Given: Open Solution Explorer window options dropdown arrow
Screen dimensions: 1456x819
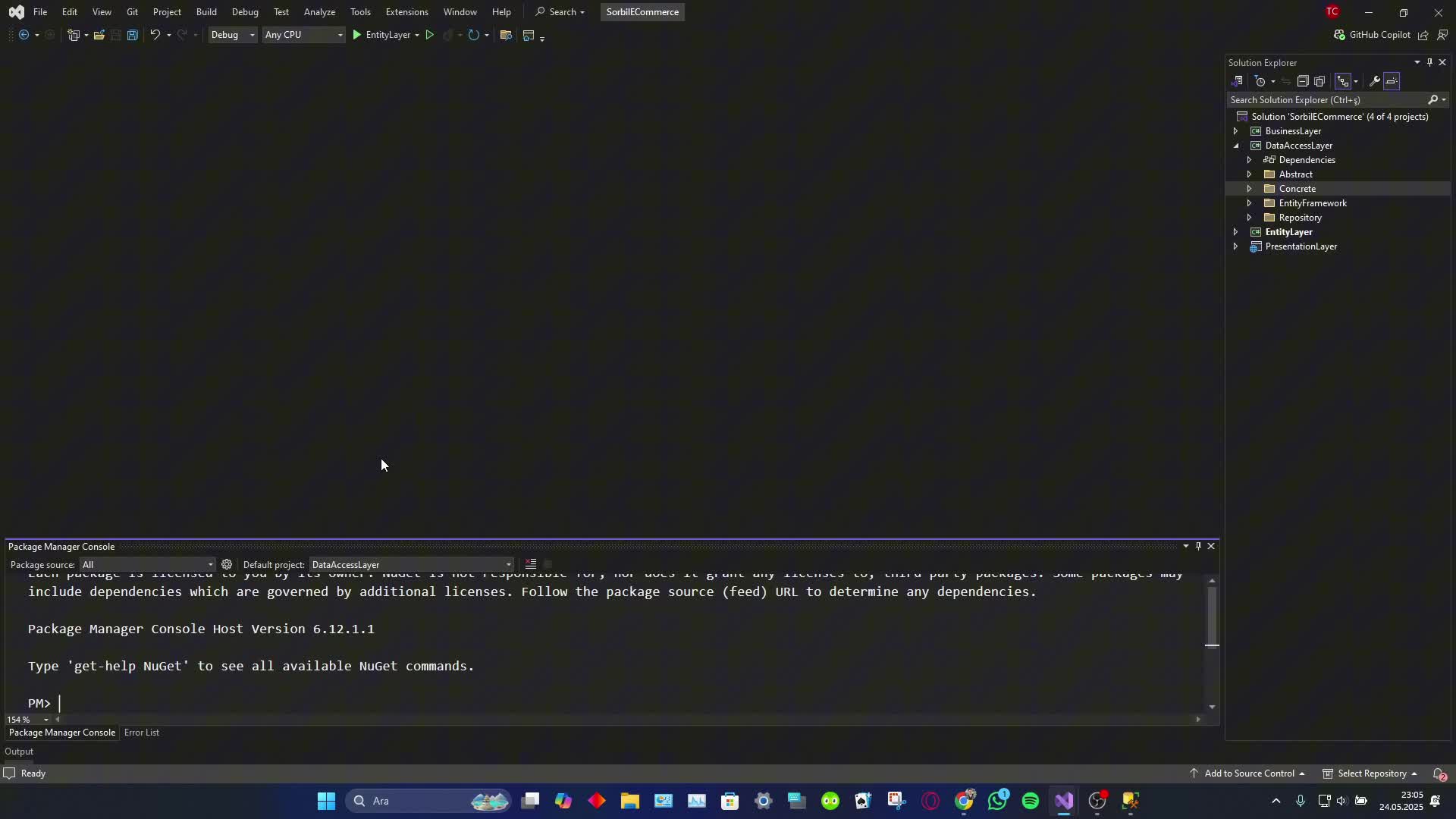Looking at the screenshot, I should [x=1417, y=62].
